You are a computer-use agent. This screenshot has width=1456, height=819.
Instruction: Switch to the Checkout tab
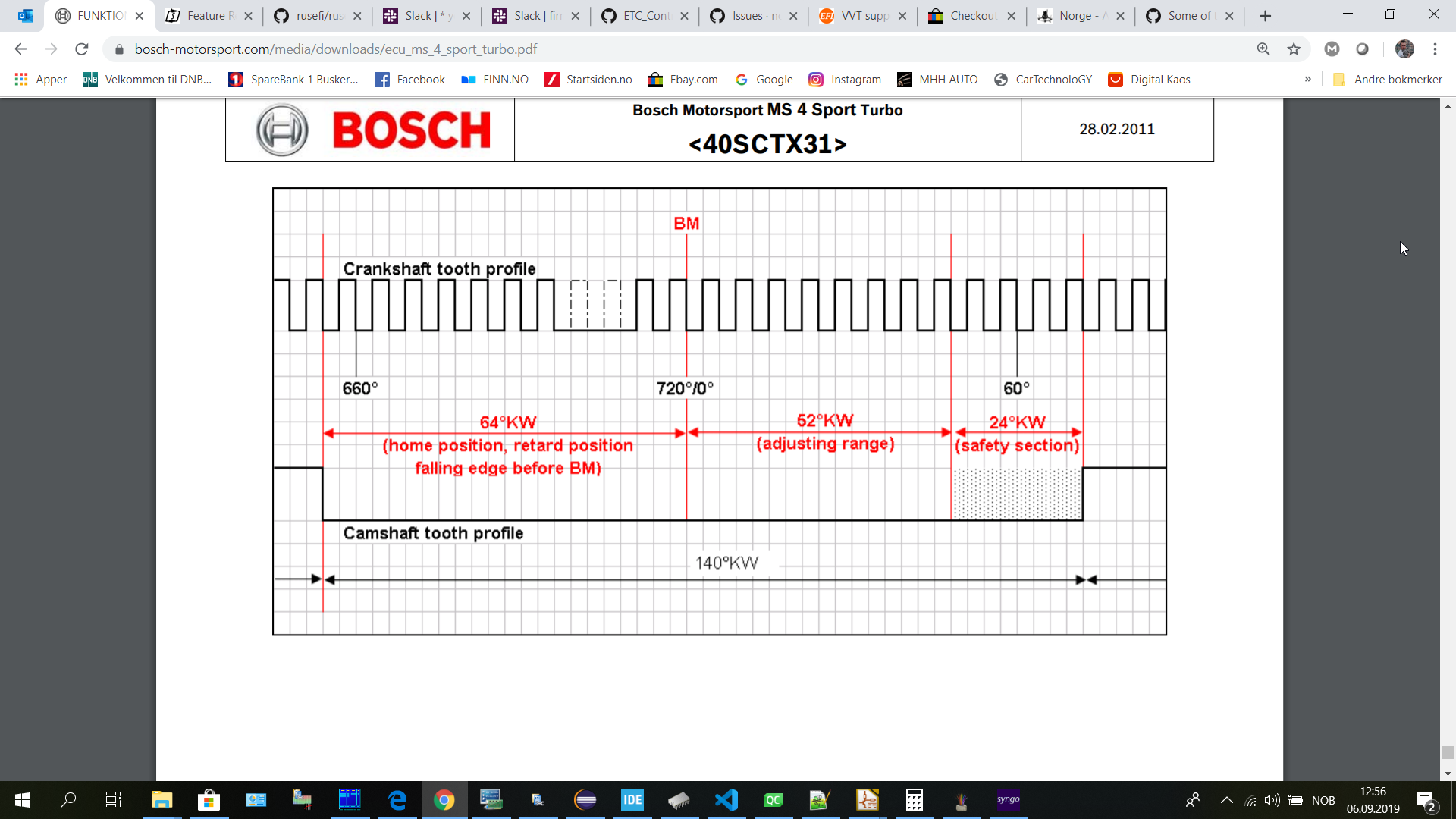971,16
